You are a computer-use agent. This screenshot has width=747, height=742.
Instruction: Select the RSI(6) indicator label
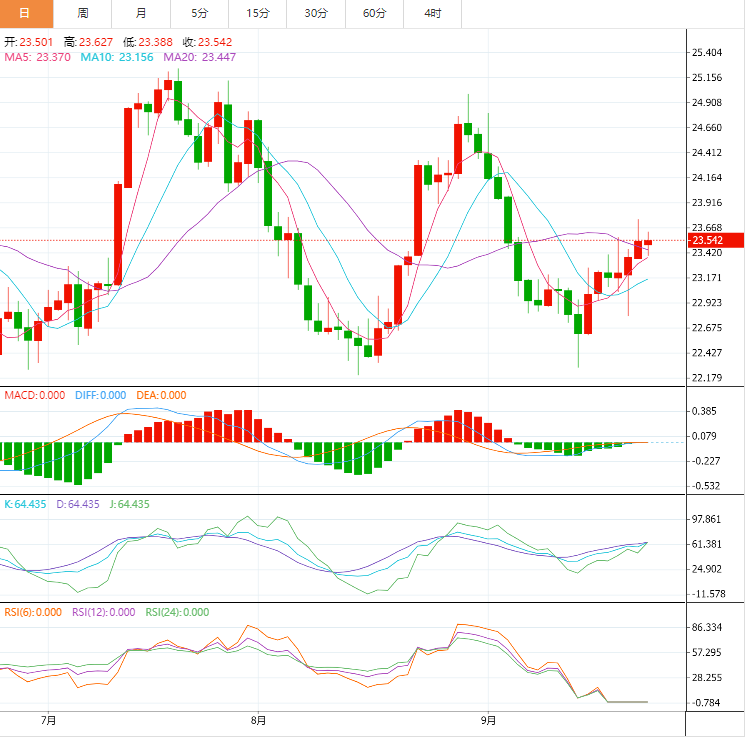(x=32, y=612)
